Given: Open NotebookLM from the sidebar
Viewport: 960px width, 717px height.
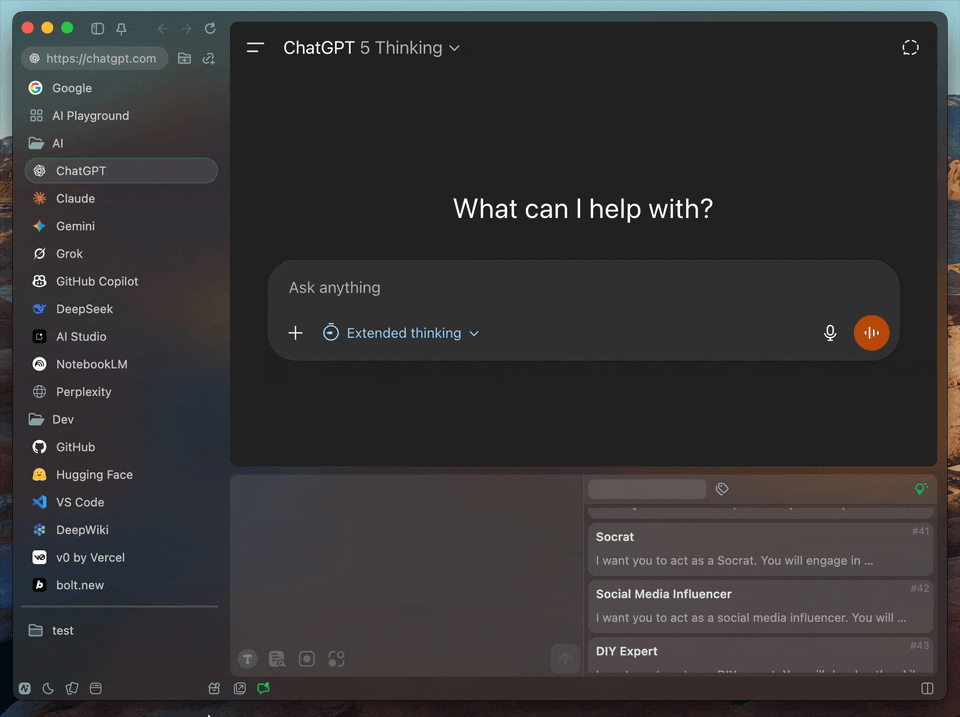Looking at the screenshot, I should click(x=121, y=364).
